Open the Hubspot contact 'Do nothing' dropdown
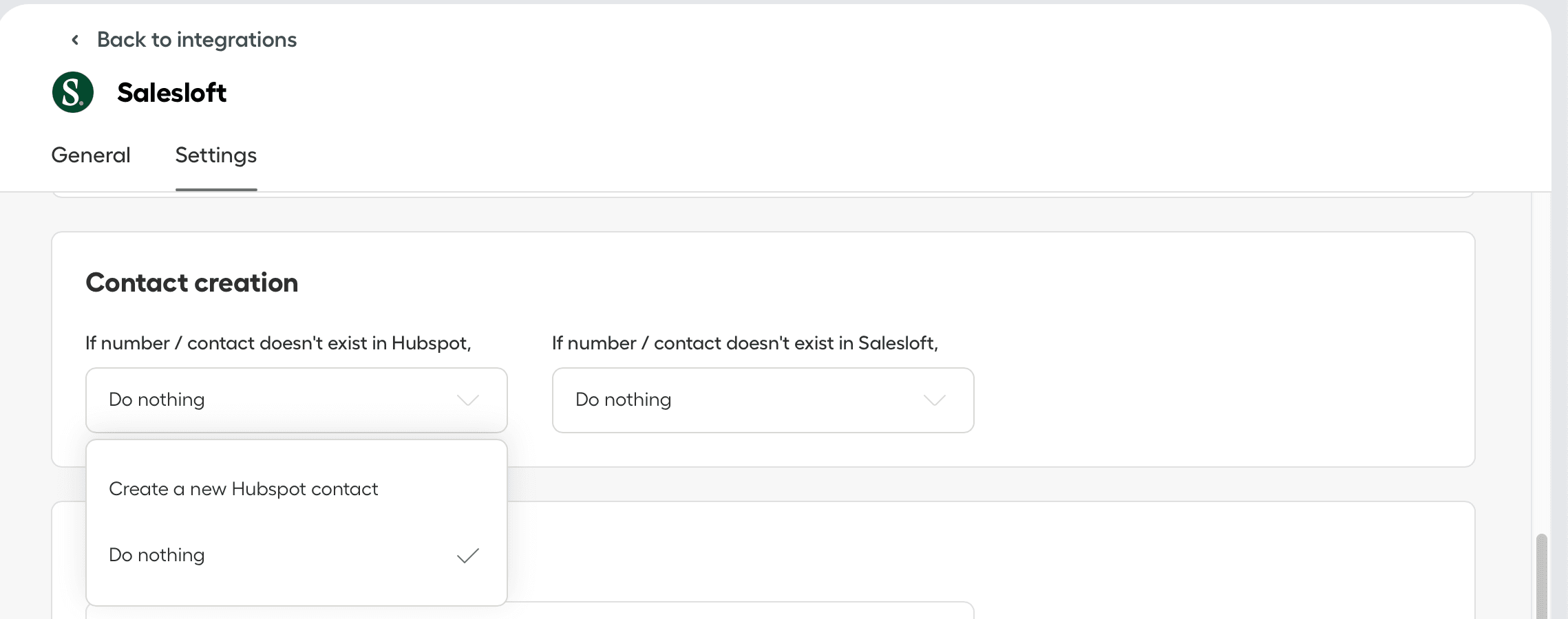This screenshot has width=1568, height=619. coord(275,400)
